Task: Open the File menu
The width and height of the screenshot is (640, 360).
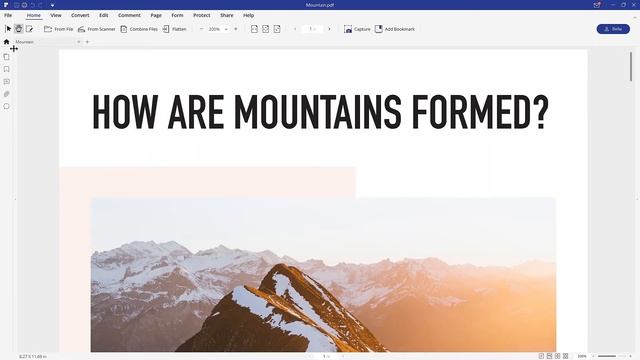Action: [8, 15]
